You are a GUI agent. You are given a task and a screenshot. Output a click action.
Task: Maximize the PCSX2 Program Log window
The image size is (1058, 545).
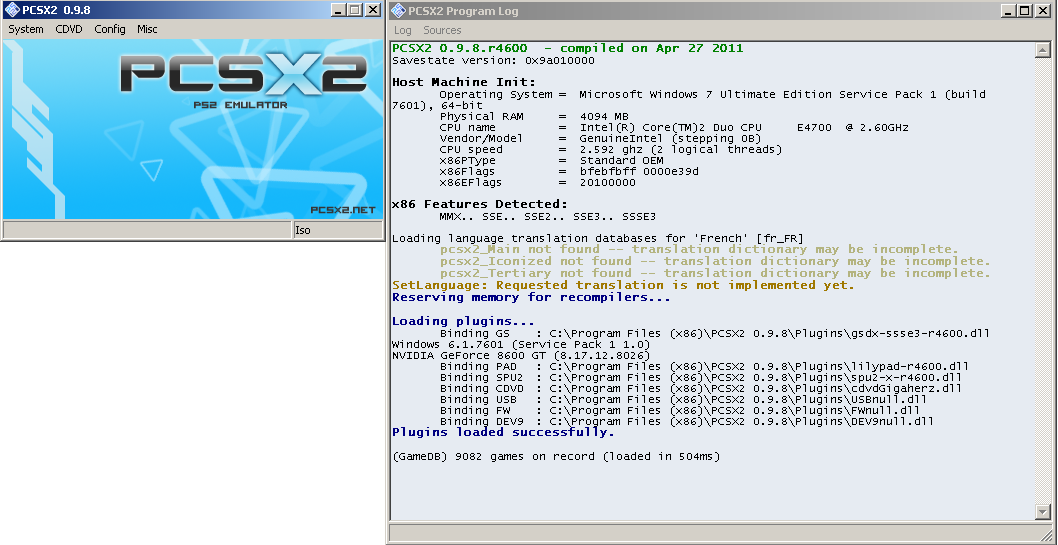click(1025, 10)
